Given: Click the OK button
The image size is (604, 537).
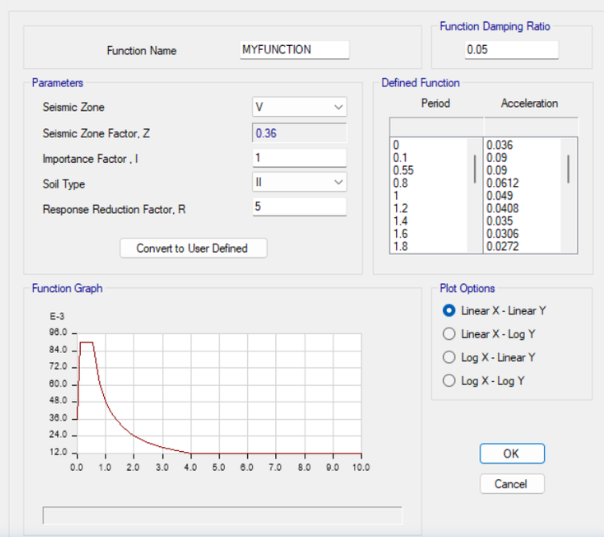Looking at the screenshot, I should [512, 453].
